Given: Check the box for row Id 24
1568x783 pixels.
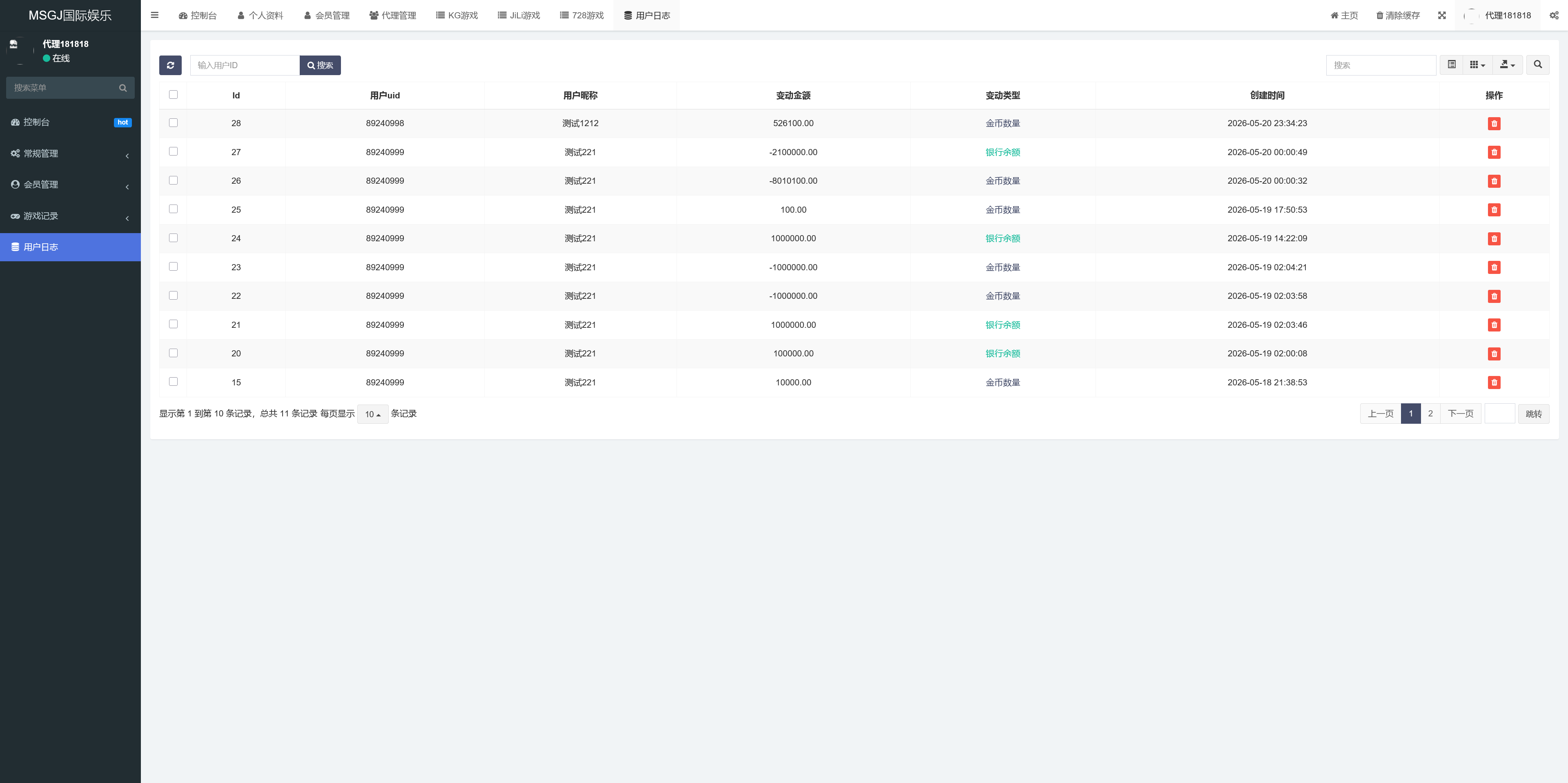Looking at the screenshot, I should pyautogui.click(x=174, y=238).
